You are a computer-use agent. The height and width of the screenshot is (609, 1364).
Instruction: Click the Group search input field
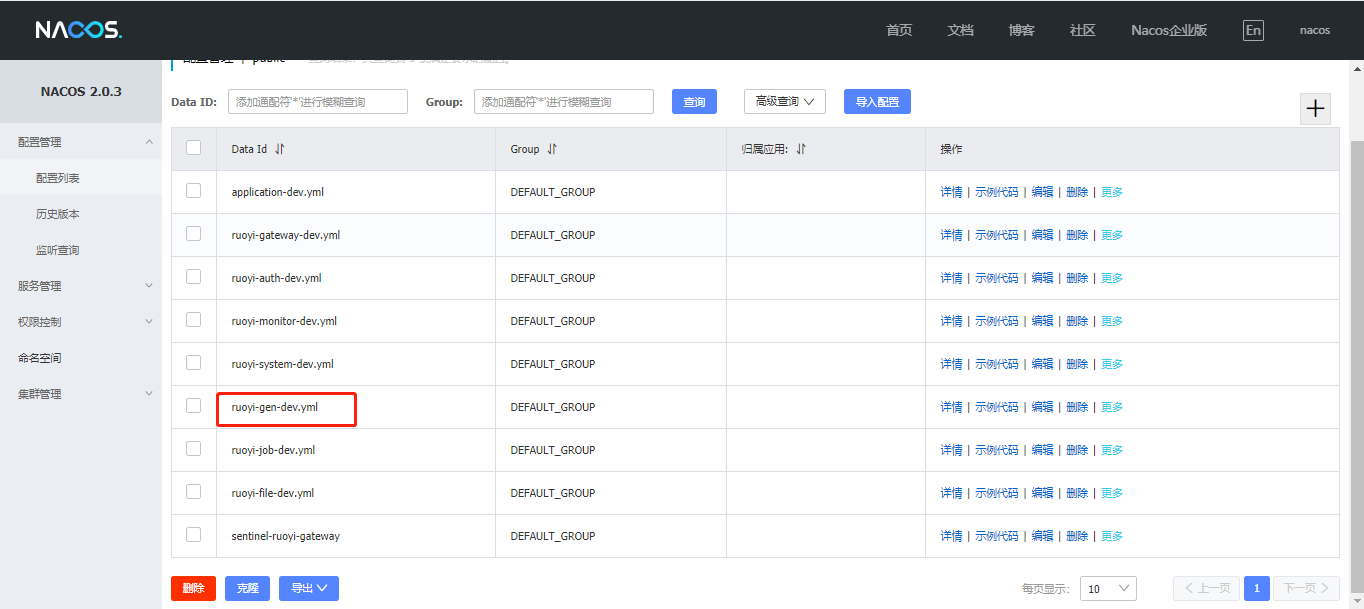564,102
